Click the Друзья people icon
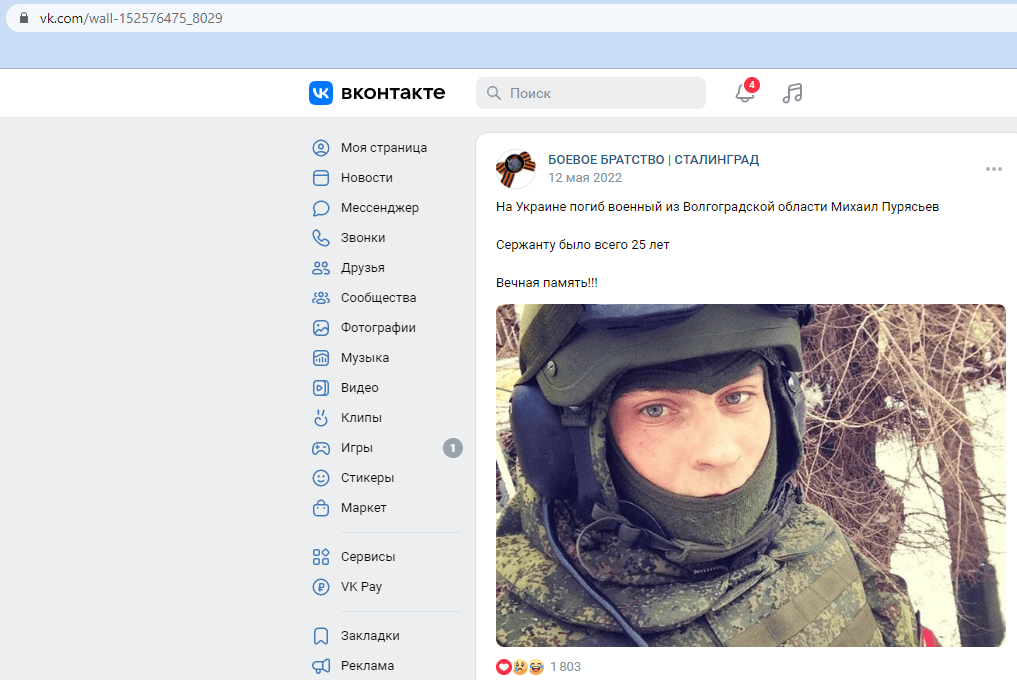1017x680 pixels. click(321, 267)
